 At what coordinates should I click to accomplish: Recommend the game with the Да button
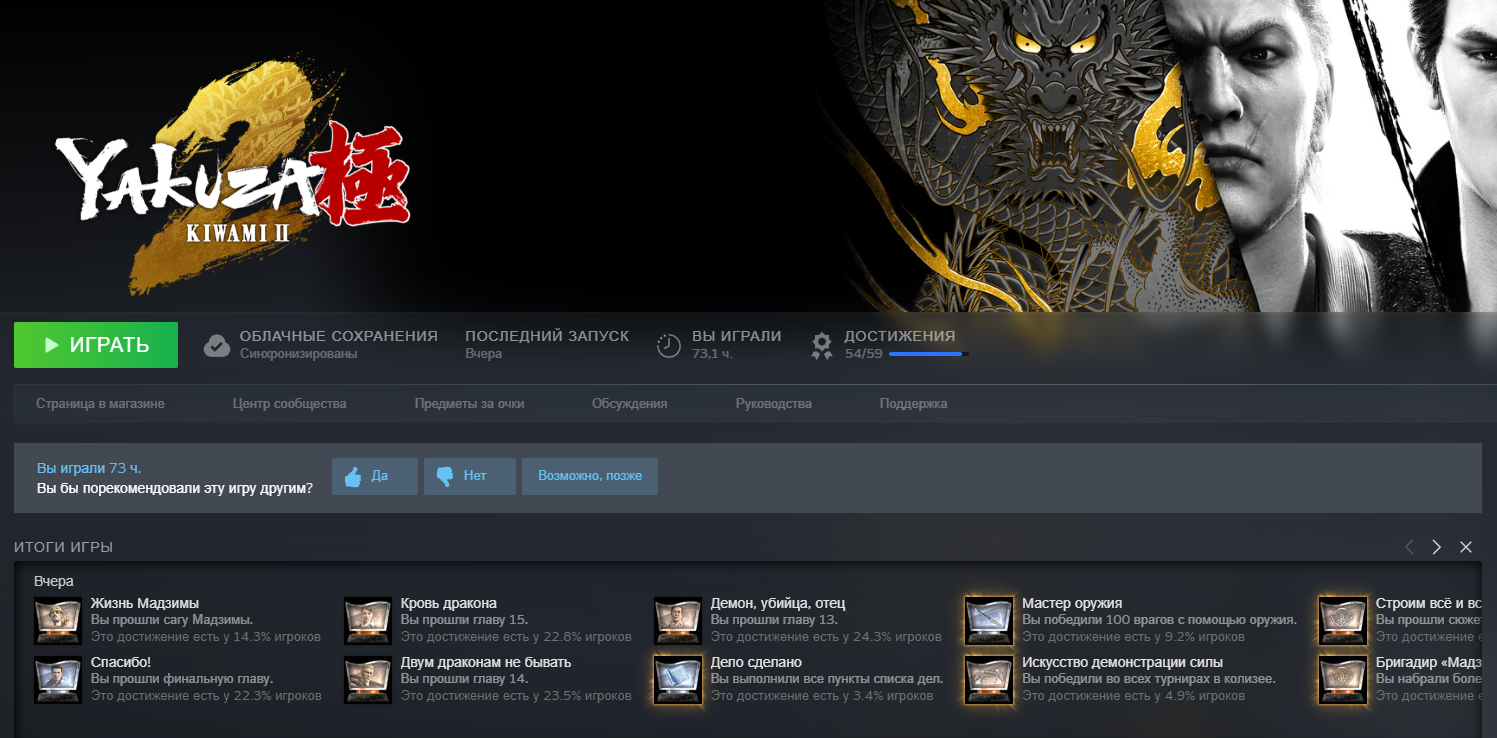point(375,476)
